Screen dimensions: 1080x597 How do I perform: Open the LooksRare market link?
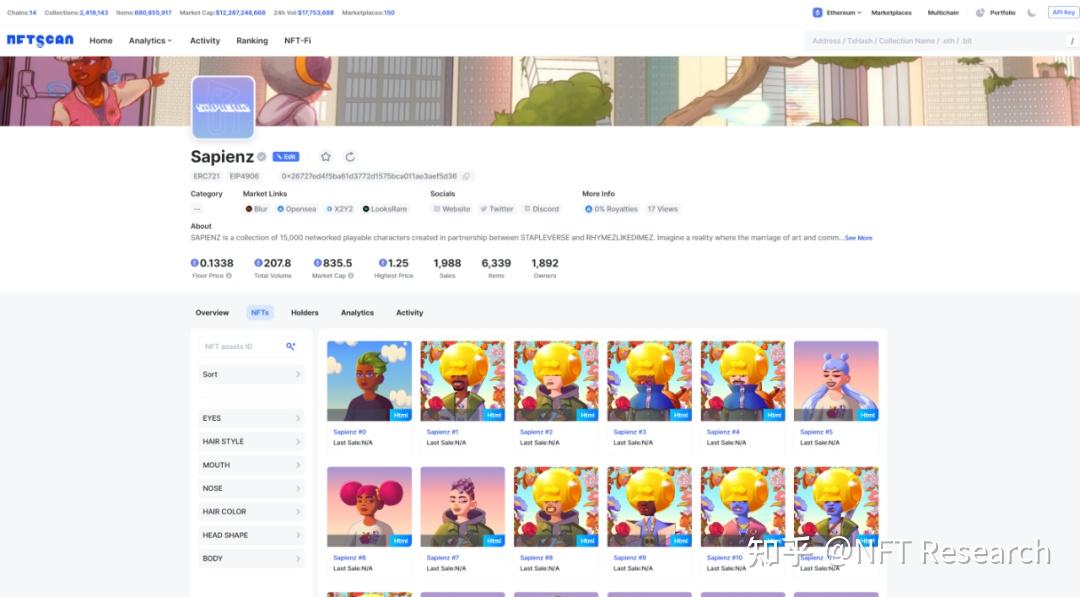(x=385, y=209)
